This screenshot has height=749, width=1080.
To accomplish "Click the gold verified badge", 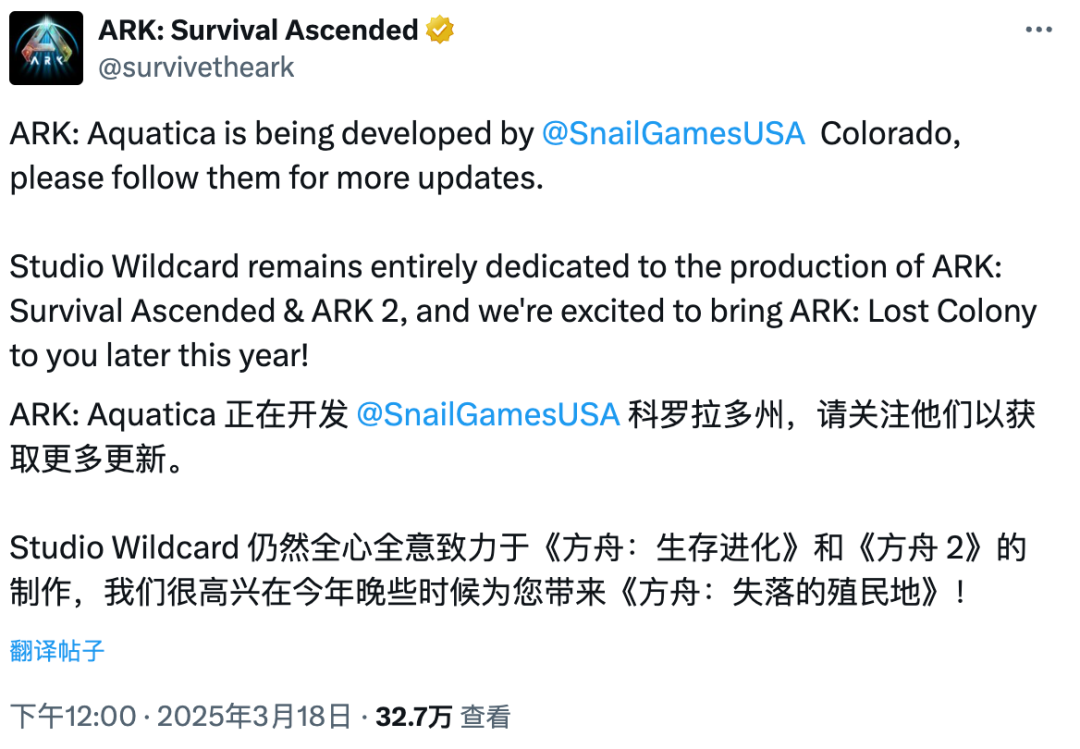I will (440, 31).
